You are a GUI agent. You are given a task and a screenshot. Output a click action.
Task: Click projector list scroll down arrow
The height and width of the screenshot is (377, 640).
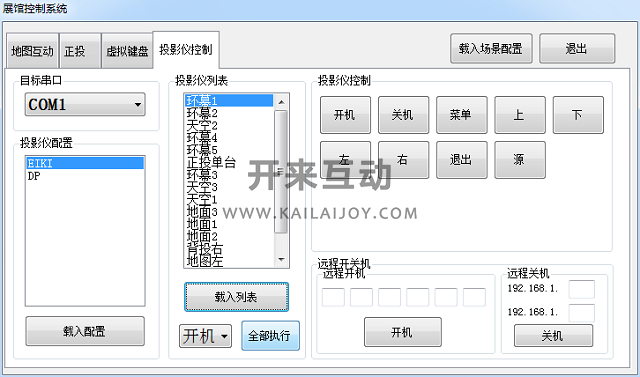pyautogui.click(x=281, y=259)
